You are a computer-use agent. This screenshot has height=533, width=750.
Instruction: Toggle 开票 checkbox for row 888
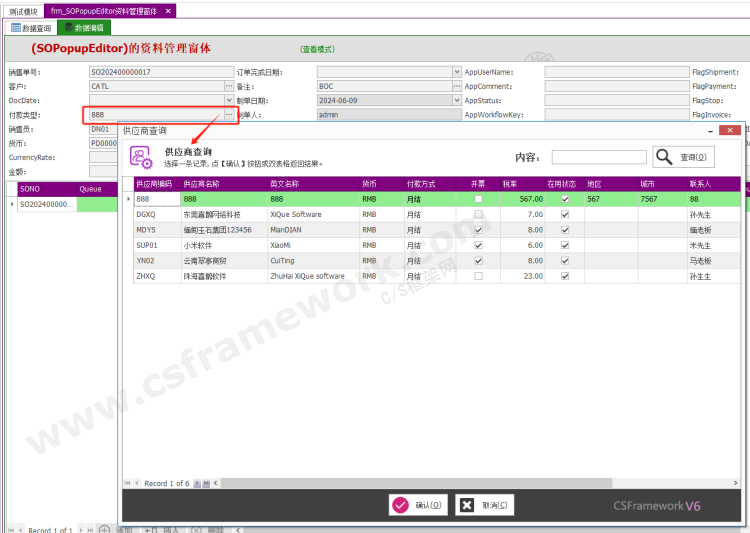click(x=478, y=200)
